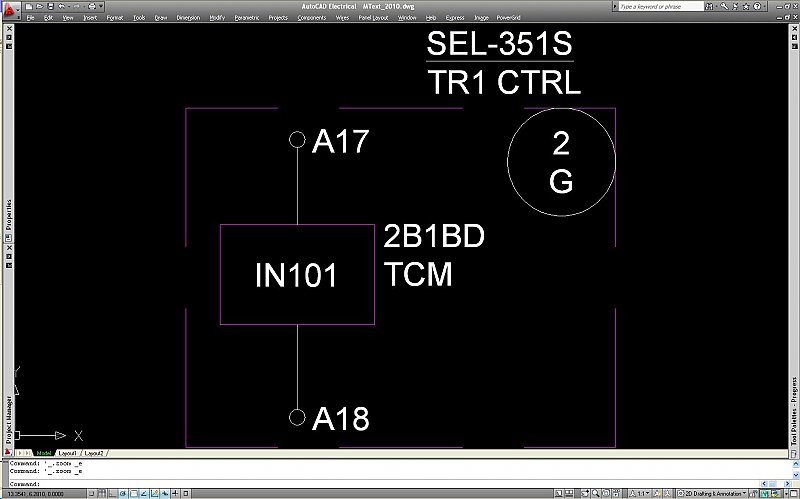Expand the Help dropdown arrow
Image resolution: width=800 pixels, height=499 pixels.
pyautogui.click(x=765, y=7)
